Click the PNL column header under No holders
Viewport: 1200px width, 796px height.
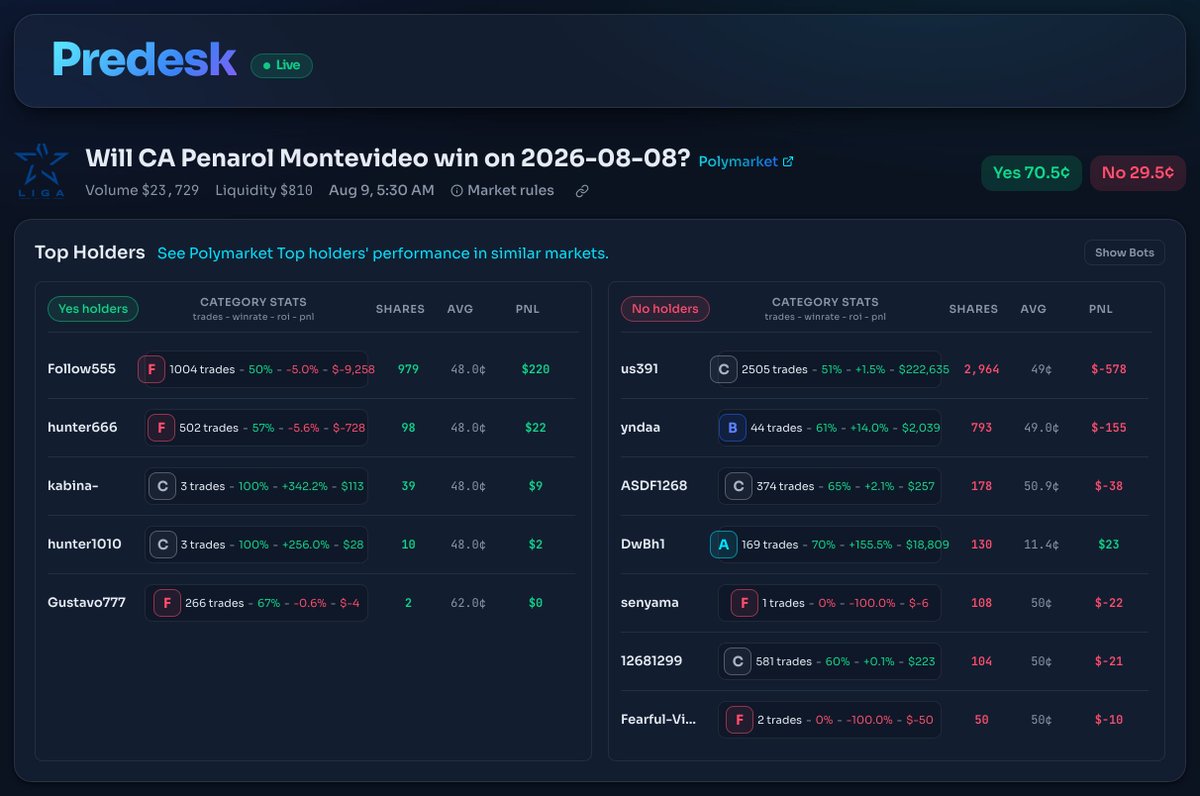(x=1100, y=309)
